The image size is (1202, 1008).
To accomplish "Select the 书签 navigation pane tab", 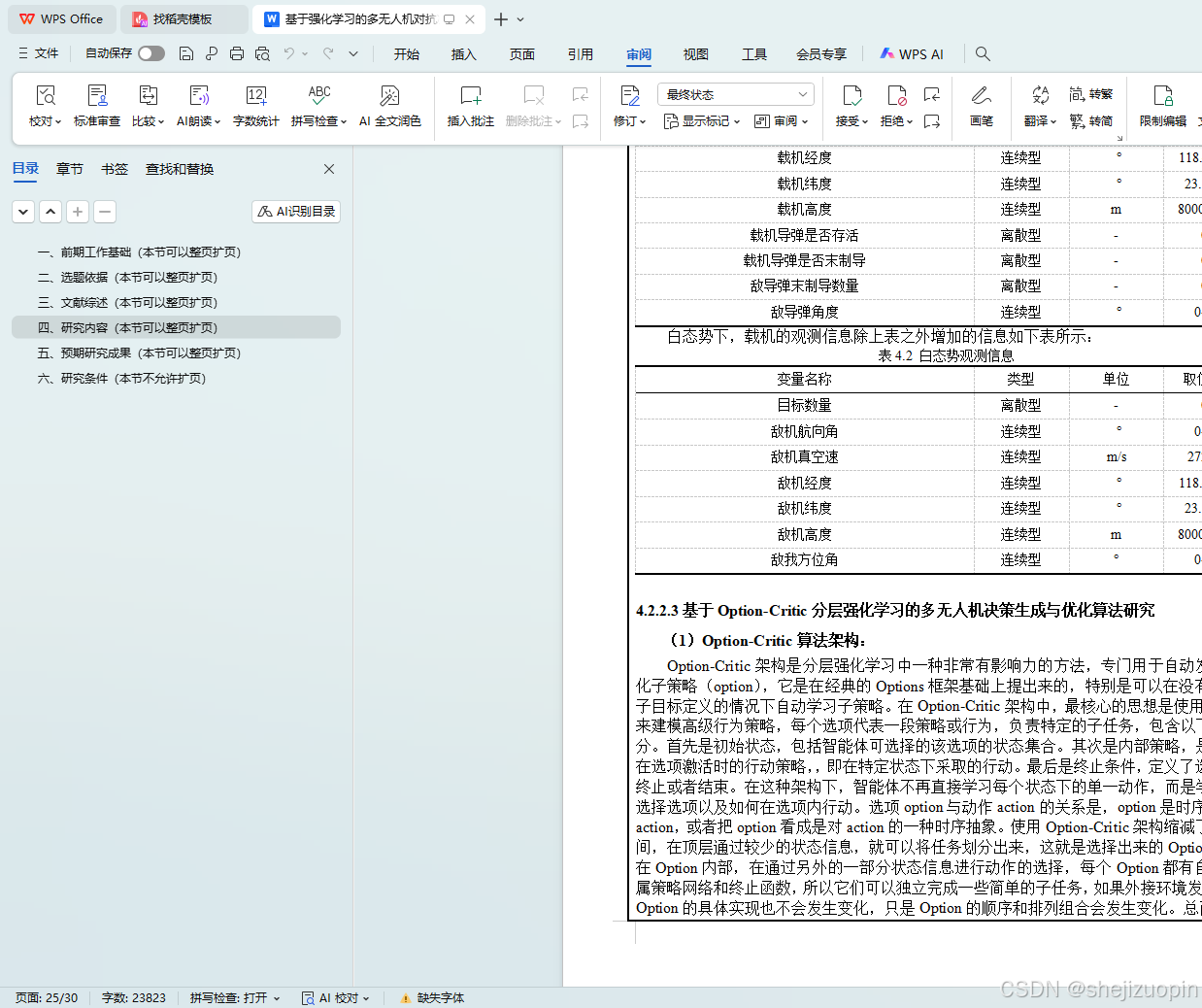I will [115, 169].
